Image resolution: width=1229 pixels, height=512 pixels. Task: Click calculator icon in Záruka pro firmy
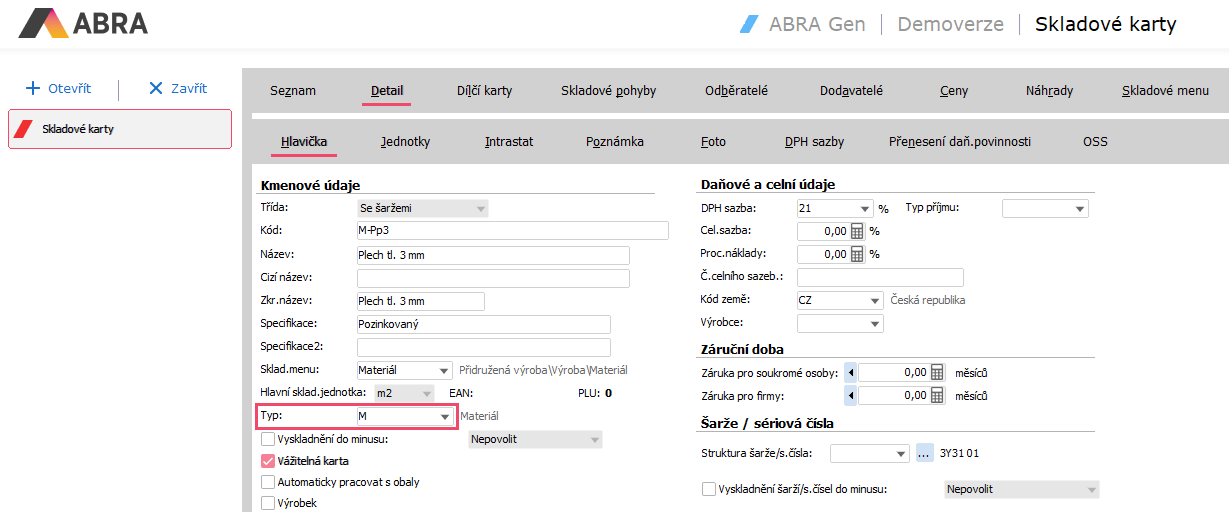click(937, 395)
